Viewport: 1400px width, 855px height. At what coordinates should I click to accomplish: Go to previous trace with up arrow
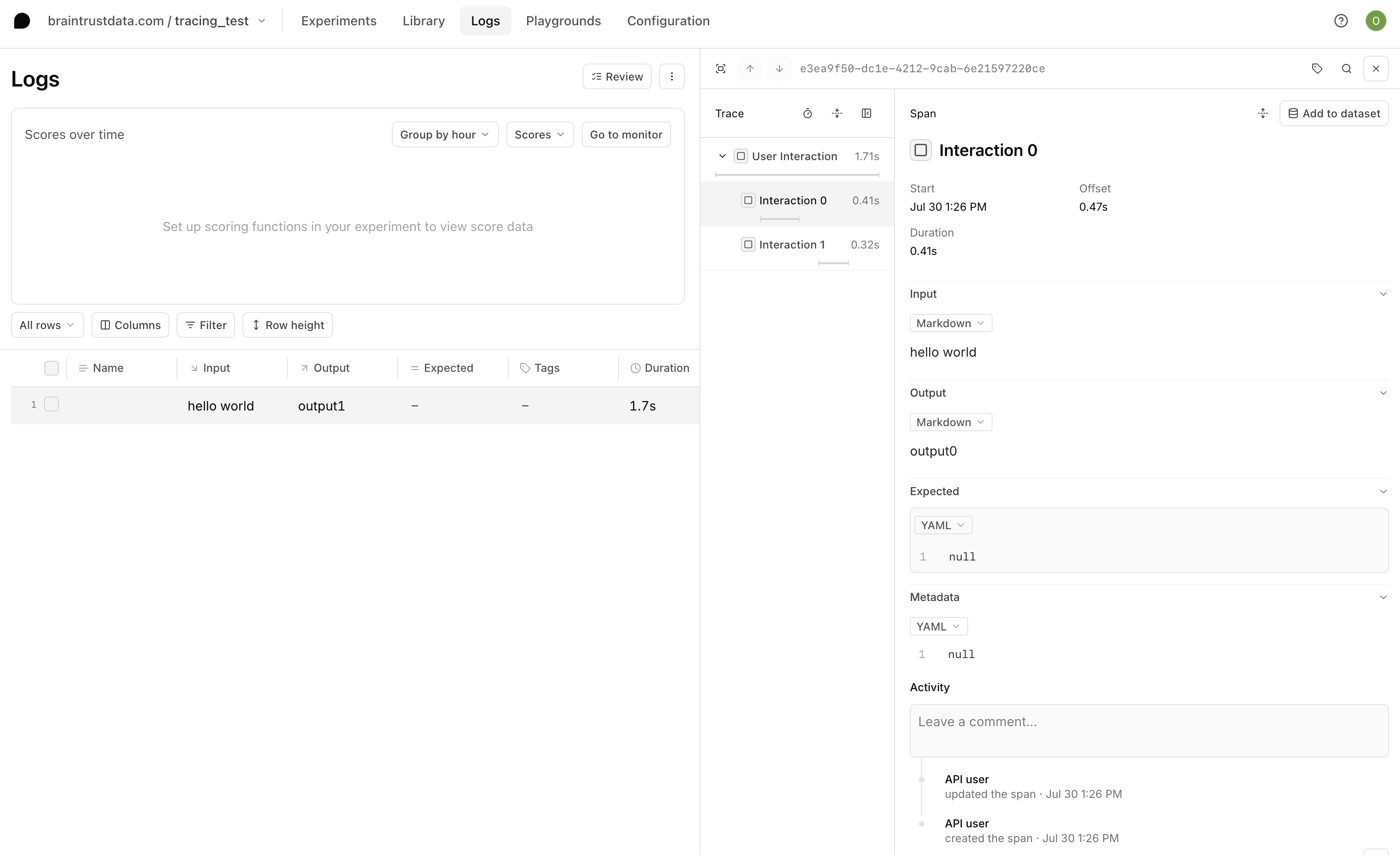click(x=750, y=69)
